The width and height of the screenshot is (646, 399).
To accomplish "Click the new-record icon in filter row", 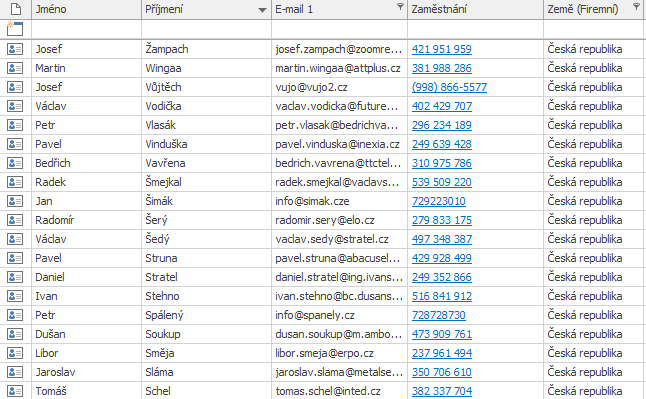I will click(15, 29).
